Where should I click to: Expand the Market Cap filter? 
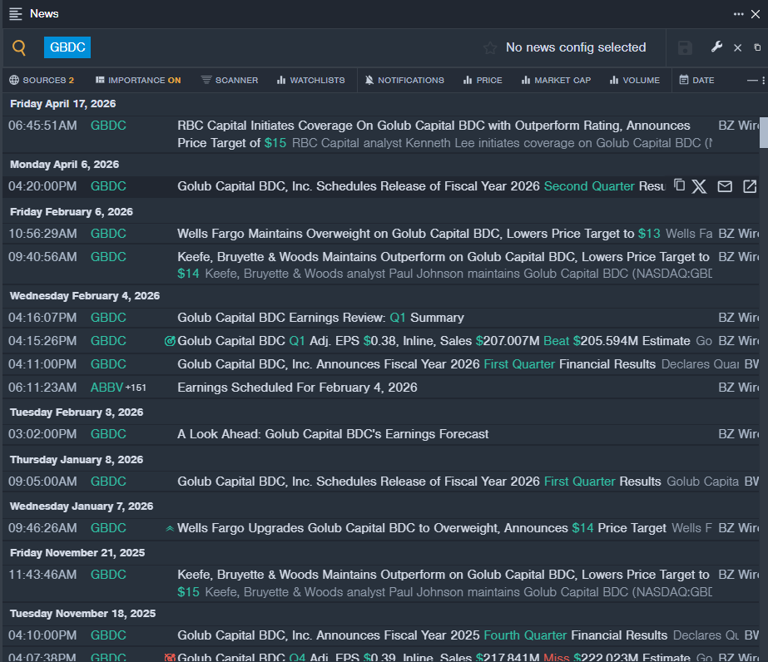coord(555,80)
